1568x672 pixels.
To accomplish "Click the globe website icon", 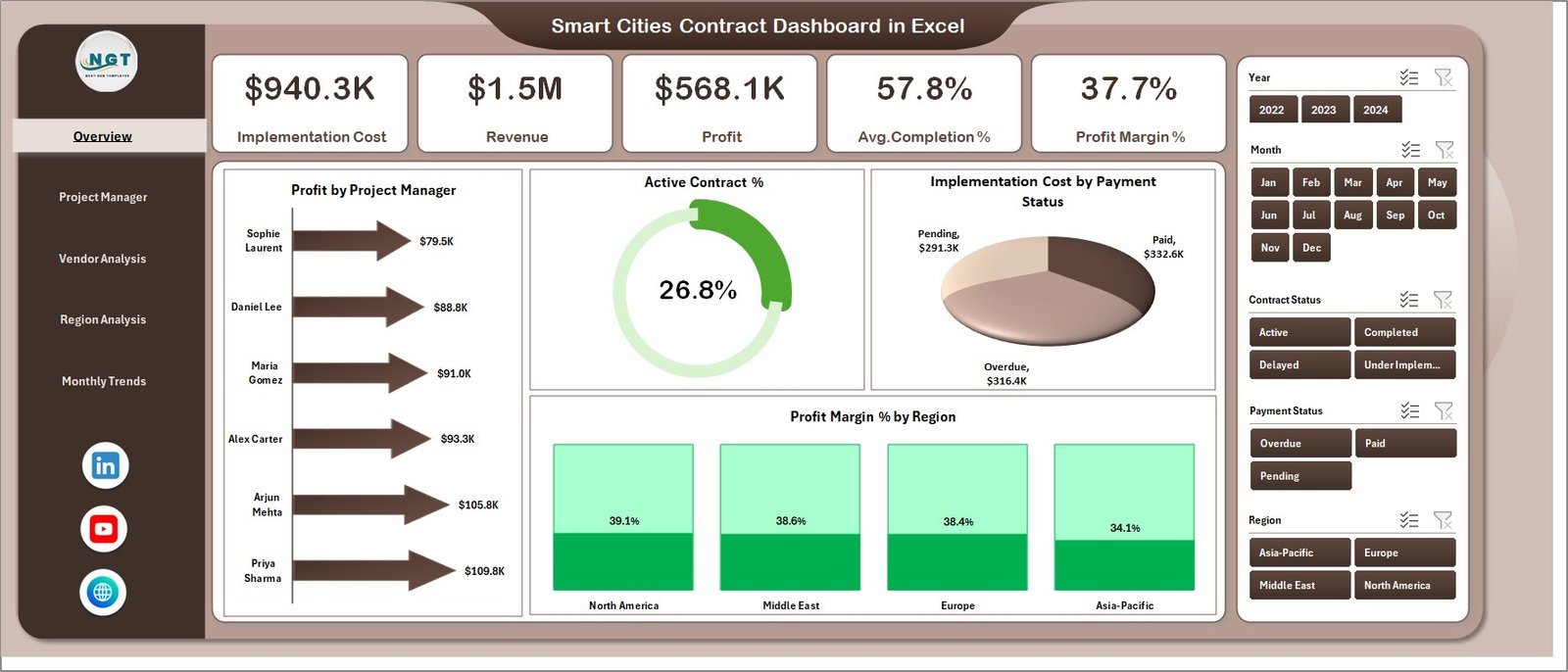I will 103,593.
